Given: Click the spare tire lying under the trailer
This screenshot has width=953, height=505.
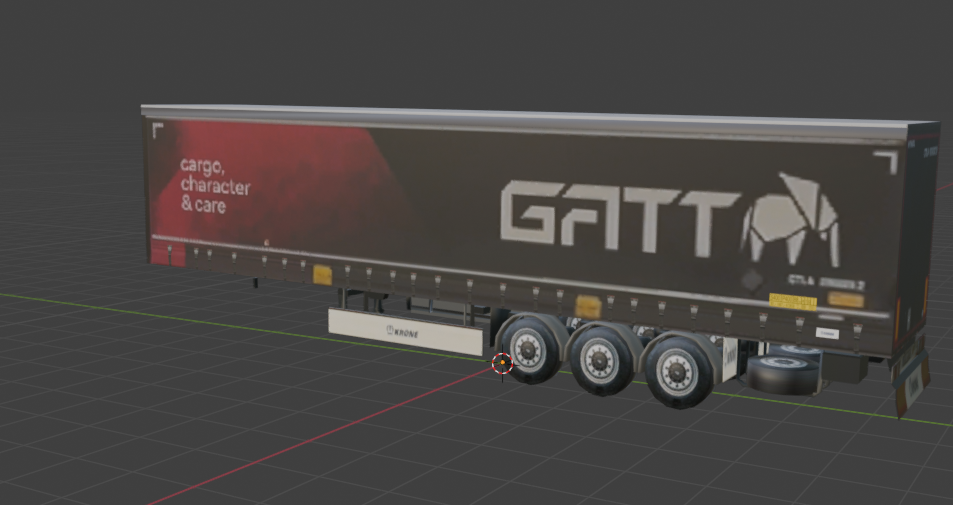Looking at the screenshot, I should point(783,375).
